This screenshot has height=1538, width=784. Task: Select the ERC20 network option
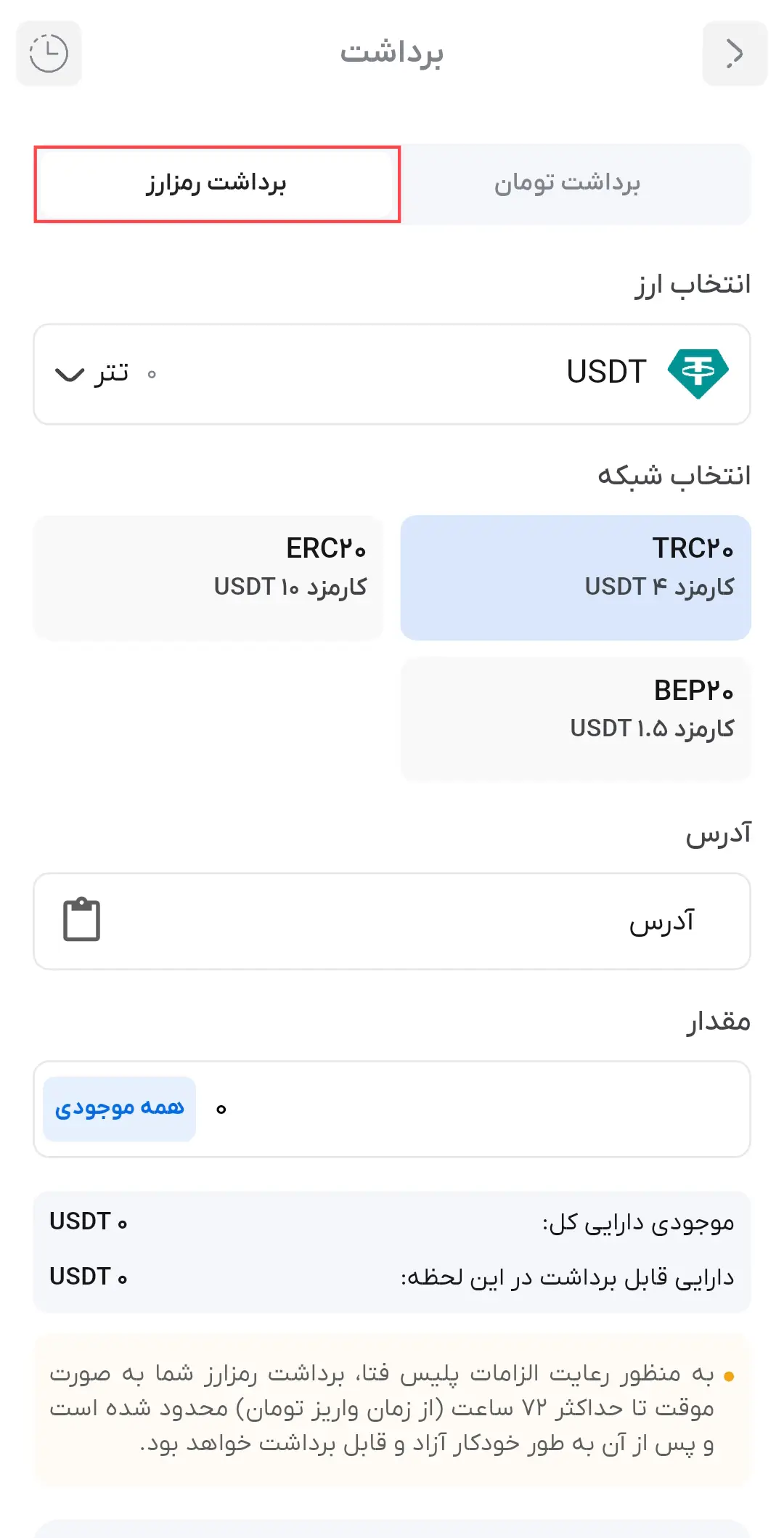coord(208,577)
